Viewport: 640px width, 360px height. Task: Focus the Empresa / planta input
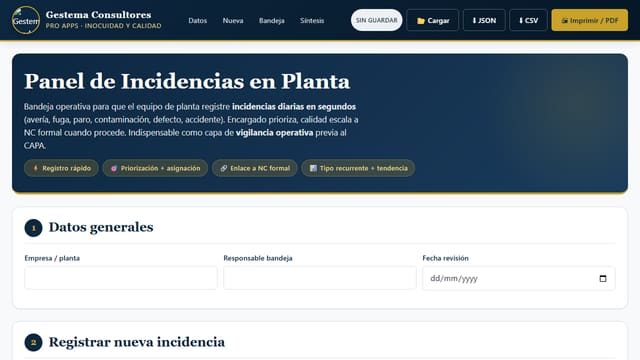point(121,278)
